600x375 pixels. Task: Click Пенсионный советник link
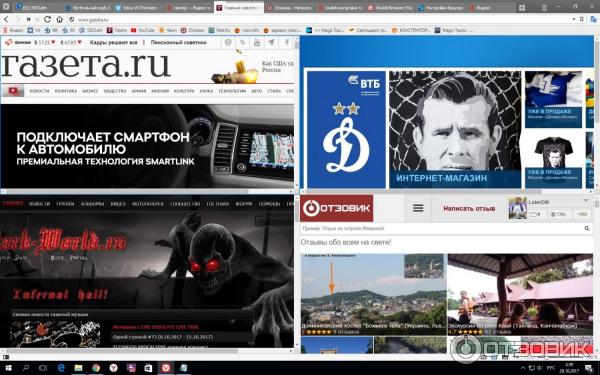178,42
